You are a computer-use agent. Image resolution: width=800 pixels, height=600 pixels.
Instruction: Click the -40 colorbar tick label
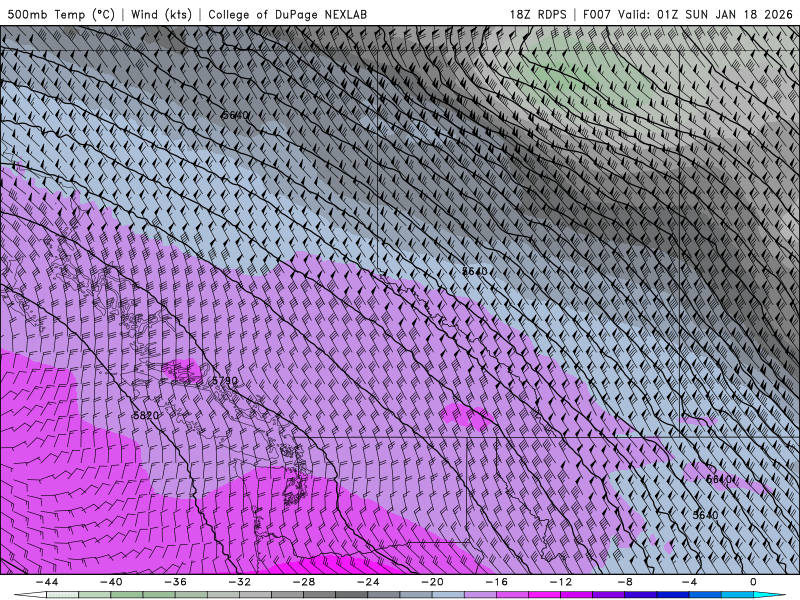click(111, 582)
